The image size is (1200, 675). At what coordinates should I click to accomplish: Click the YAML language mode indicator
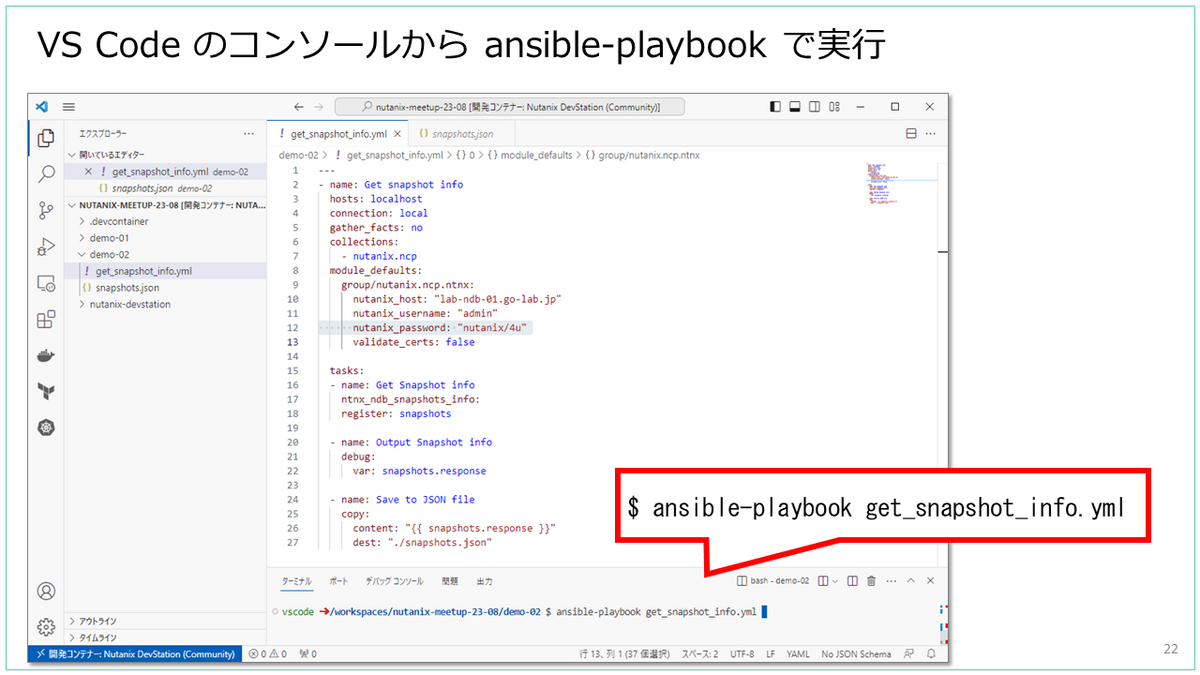click(798, 654)
